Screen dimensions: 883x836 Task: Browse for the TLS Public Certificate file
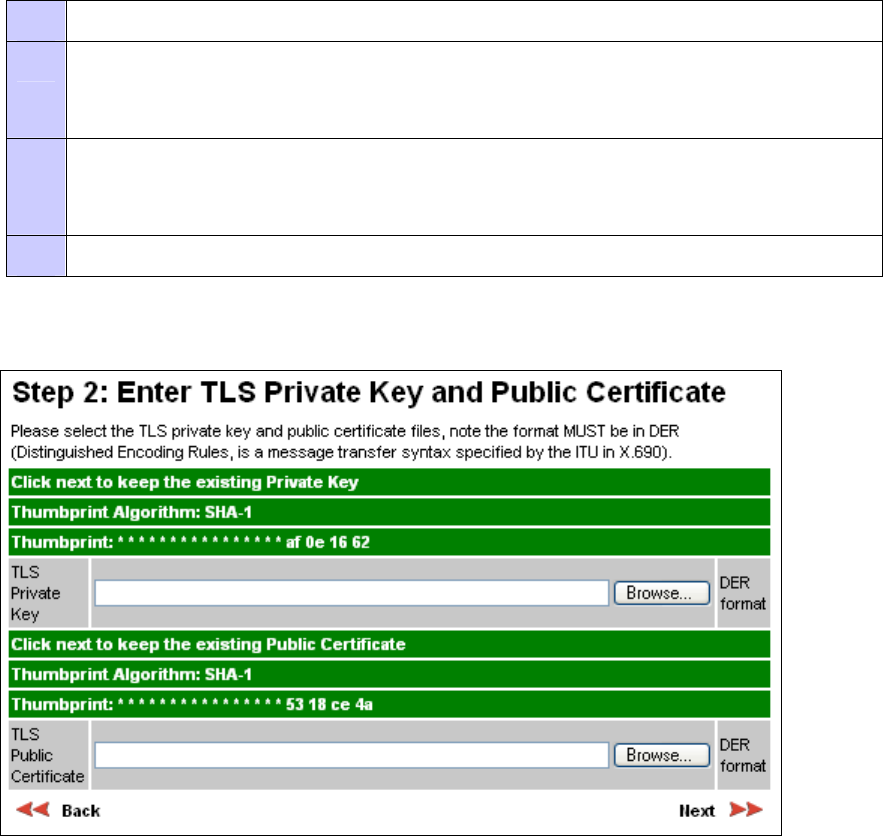click(662, 755)
